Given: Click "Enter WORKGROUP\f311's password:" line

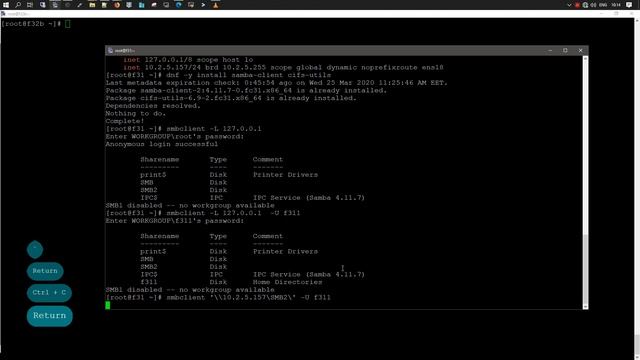Looking at the screenshot, I should coord(175,221).
